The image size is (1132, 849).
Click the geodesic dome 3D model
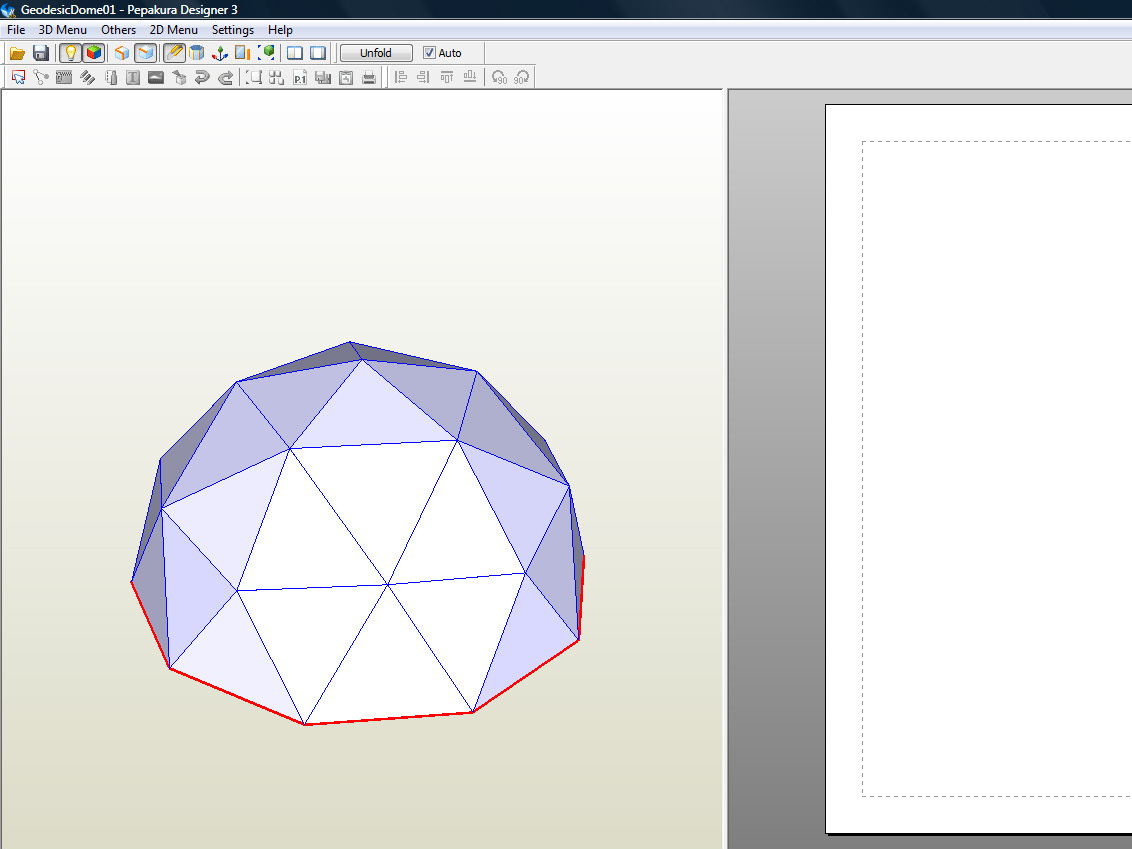[358, 533]
